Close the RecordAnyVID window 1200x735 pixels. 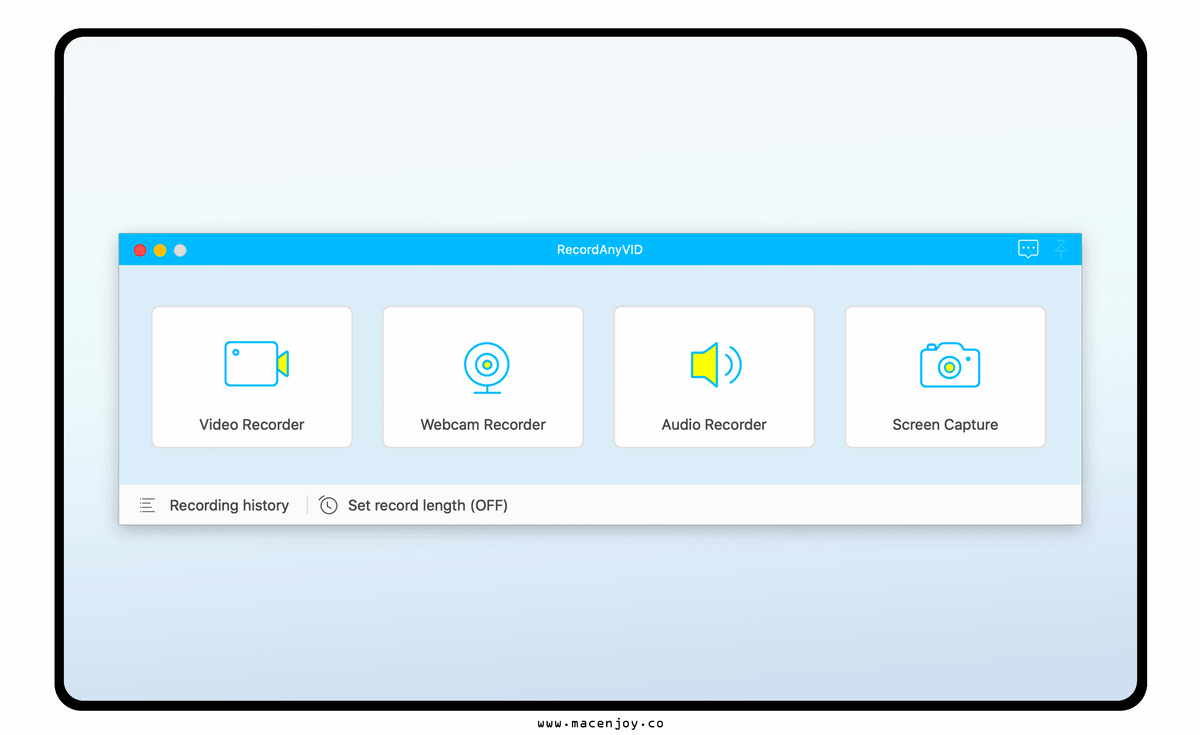[140, 250]
